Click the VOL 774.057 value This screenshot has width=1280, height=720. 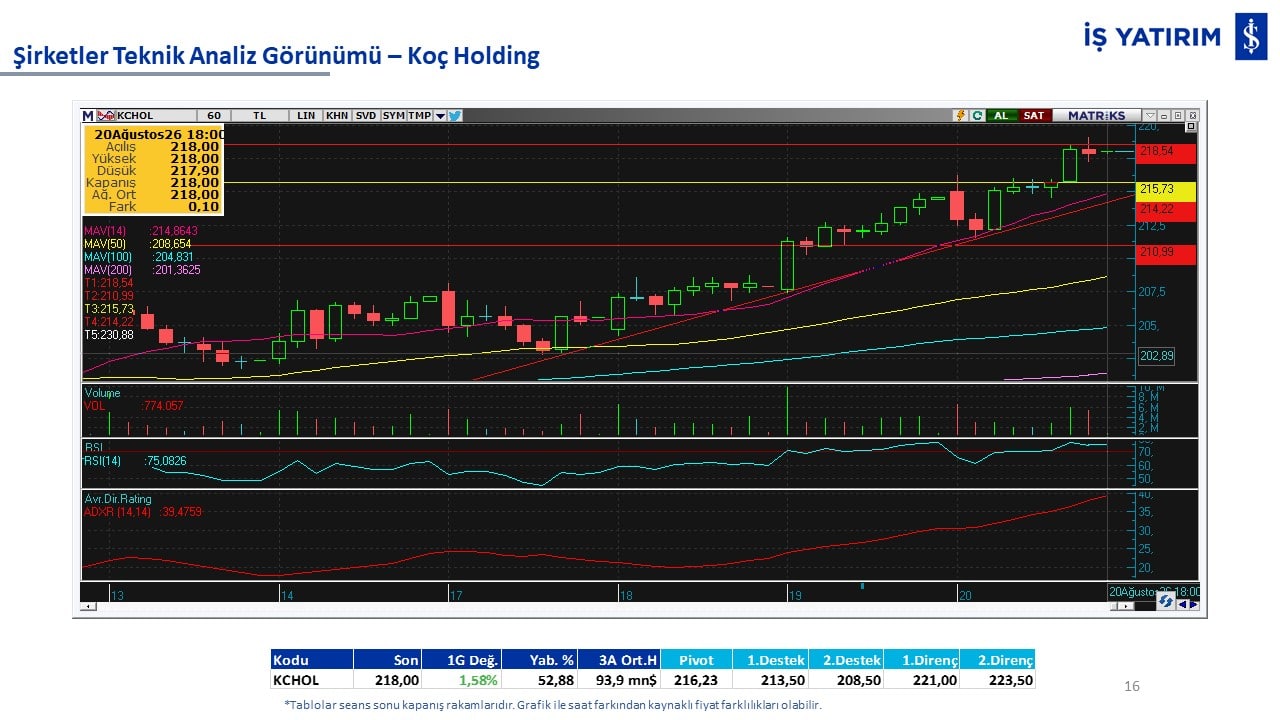click(163, 406)
